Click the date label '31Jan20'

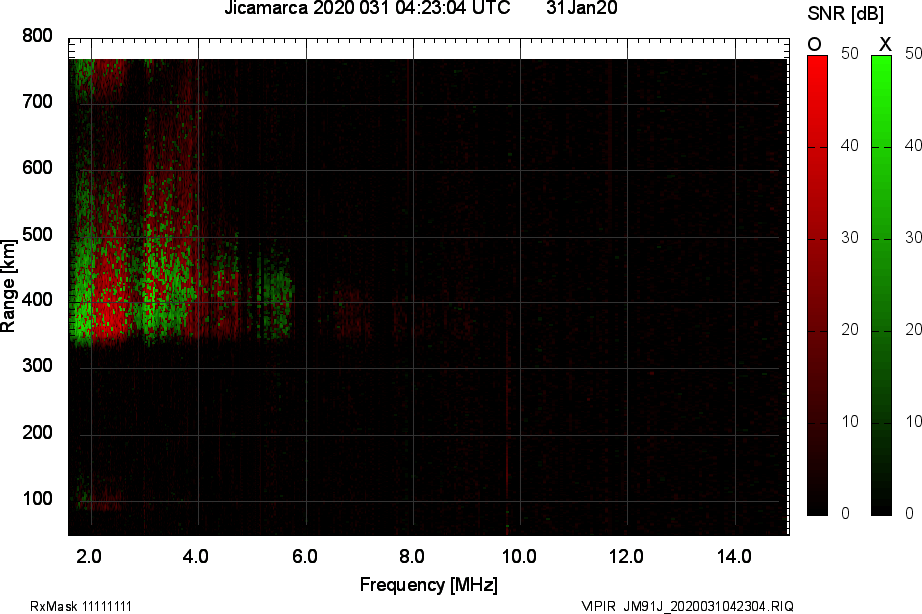click(582, 8)
